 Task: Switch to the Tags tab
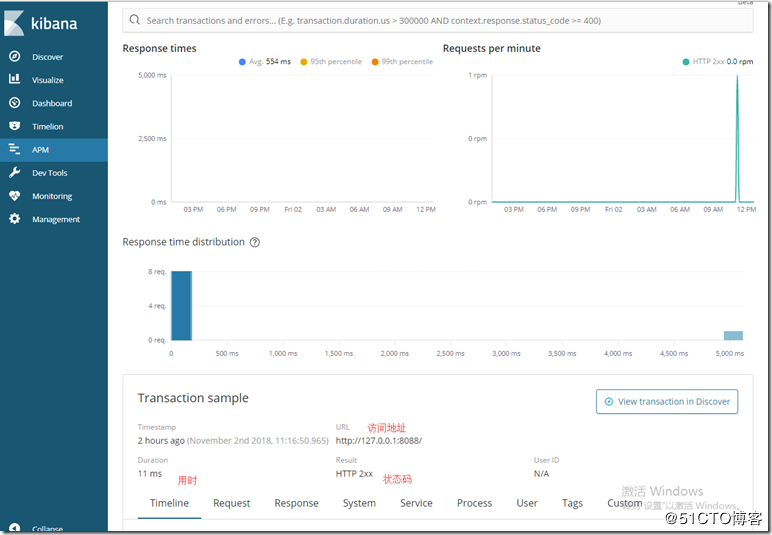tap(572, 503)
